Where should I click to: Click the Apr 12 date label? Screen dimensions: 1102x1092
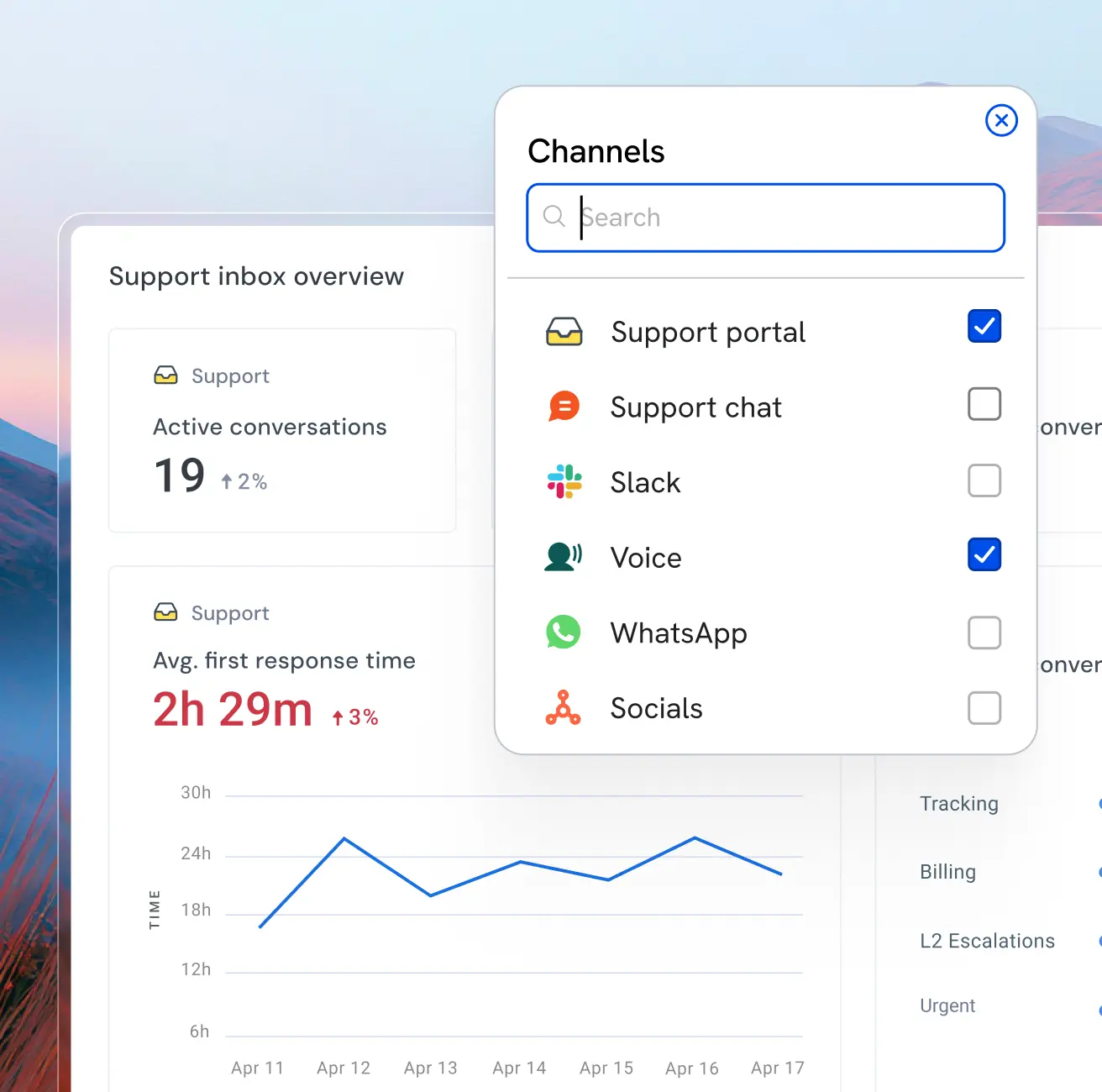point(344,1068)
